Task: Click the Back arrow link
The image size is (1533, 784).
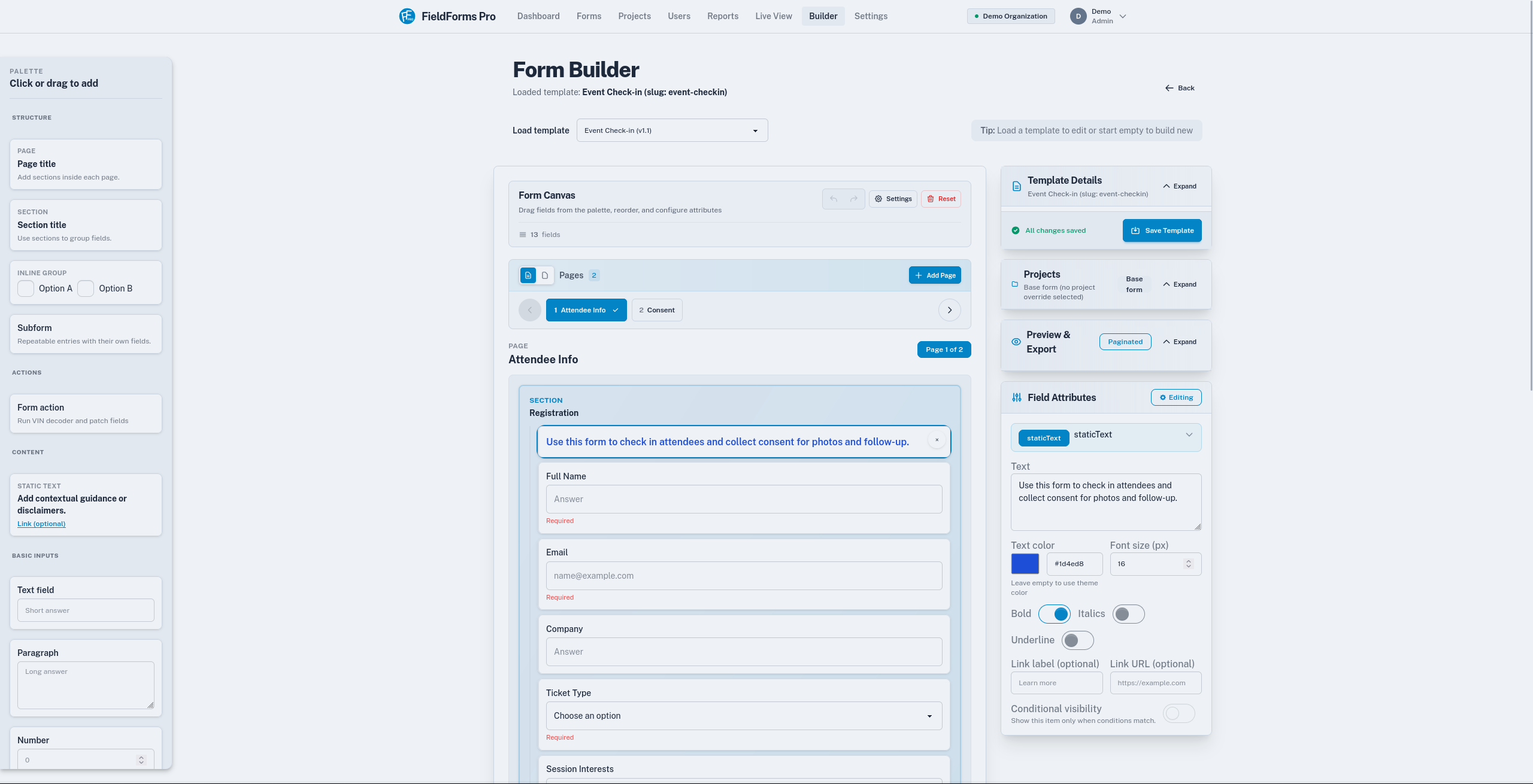Action: click(1180, 88)
